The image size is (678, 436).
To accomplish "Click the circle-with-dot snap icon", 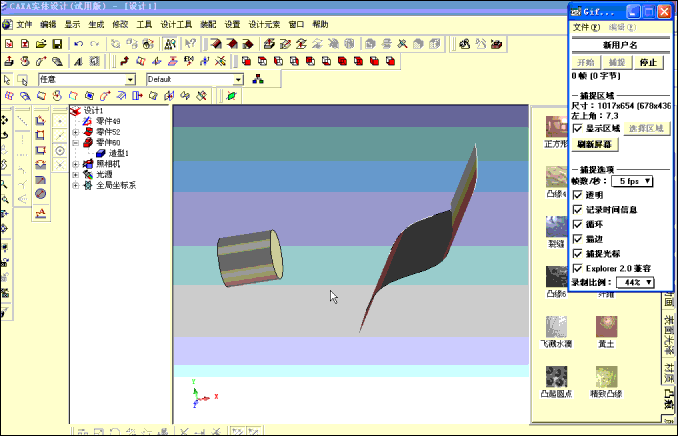I will [60, 151].
